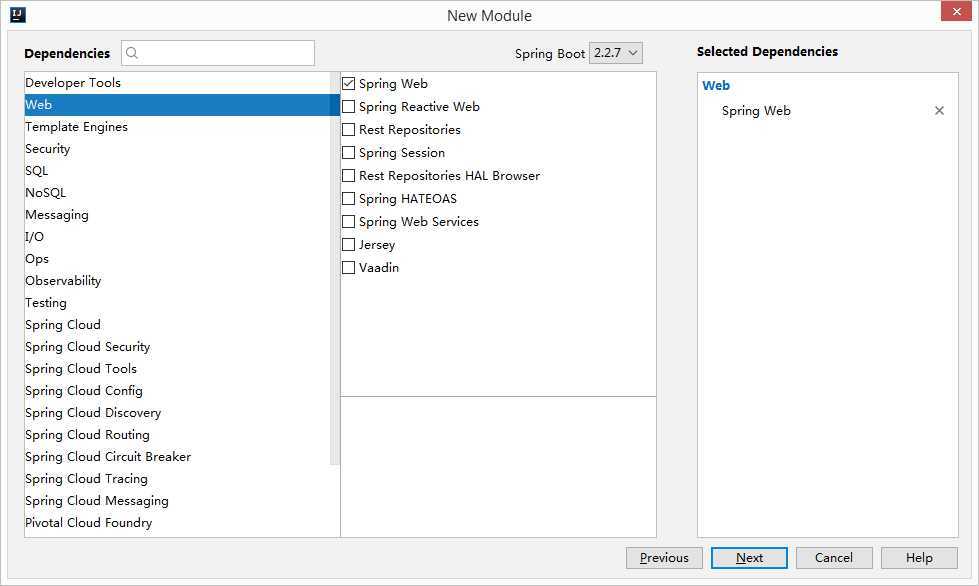Click the IntelliJ IDEA logo icon
979x586 pixels.
[17, 15]
